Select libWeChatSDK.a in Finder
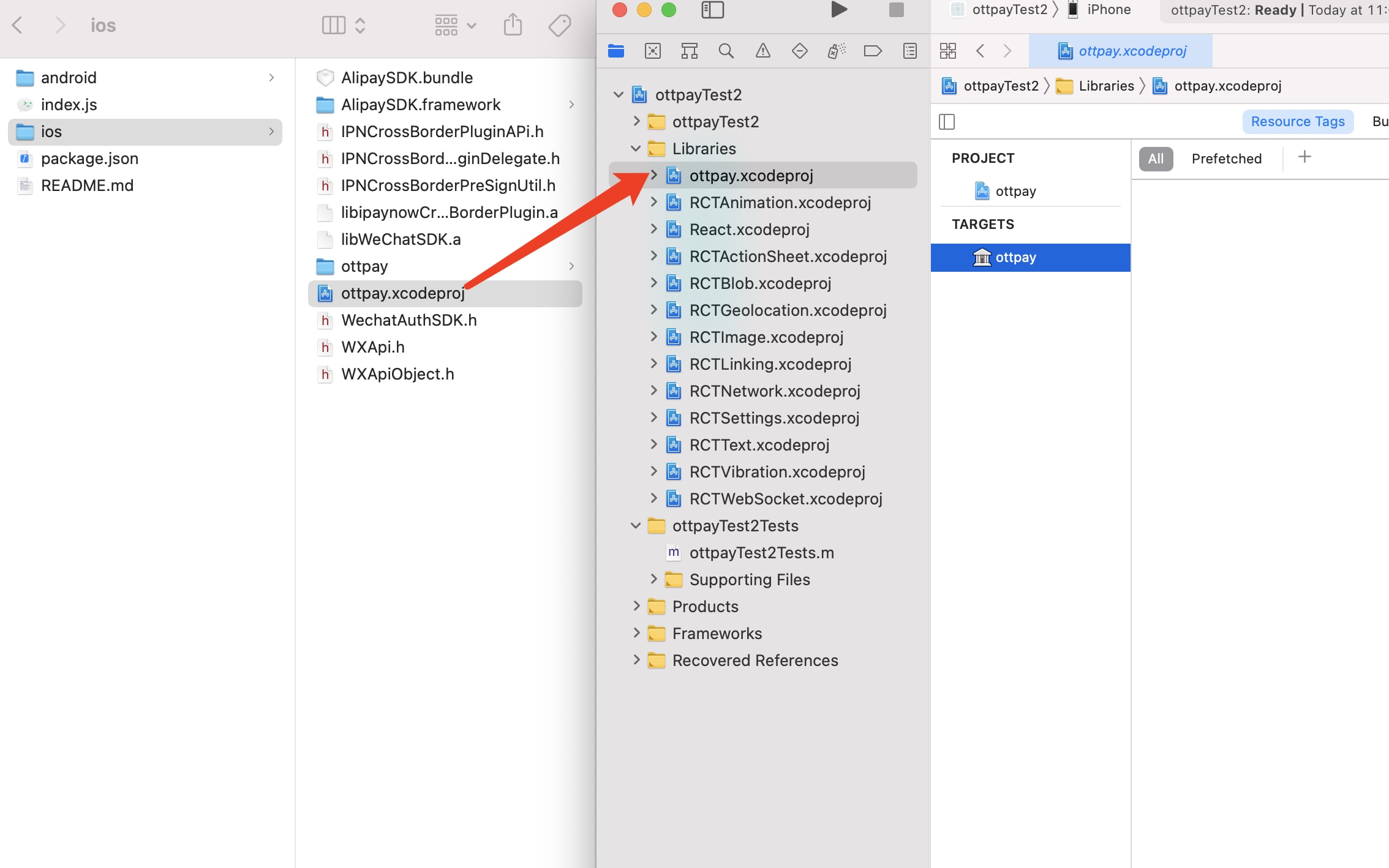The height and width of the screenshot is (868, 1389). [x=445, y=239]
